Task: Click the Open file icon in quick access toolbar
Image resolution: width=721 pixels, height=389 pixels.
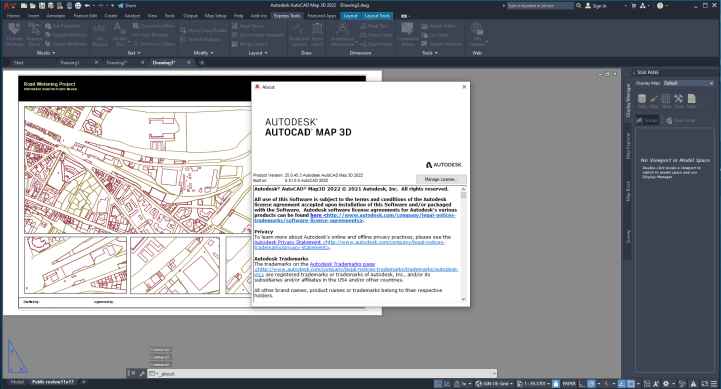Action: pos(33,6)
